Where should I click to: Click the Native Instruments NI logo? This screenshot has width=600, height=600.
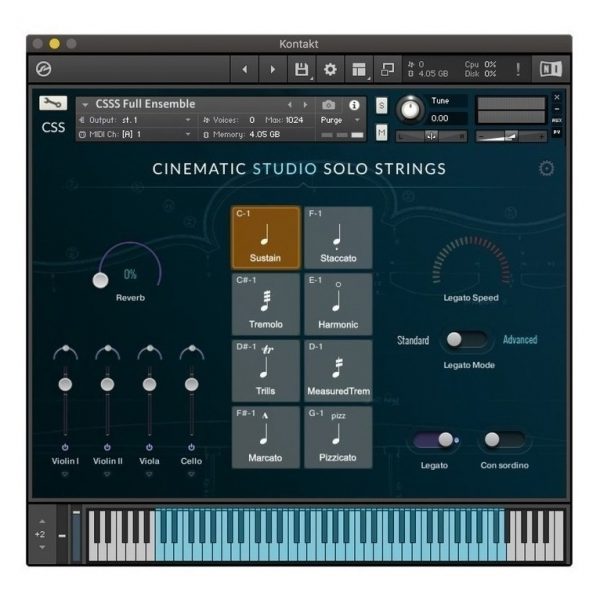[x=551, y=69]
